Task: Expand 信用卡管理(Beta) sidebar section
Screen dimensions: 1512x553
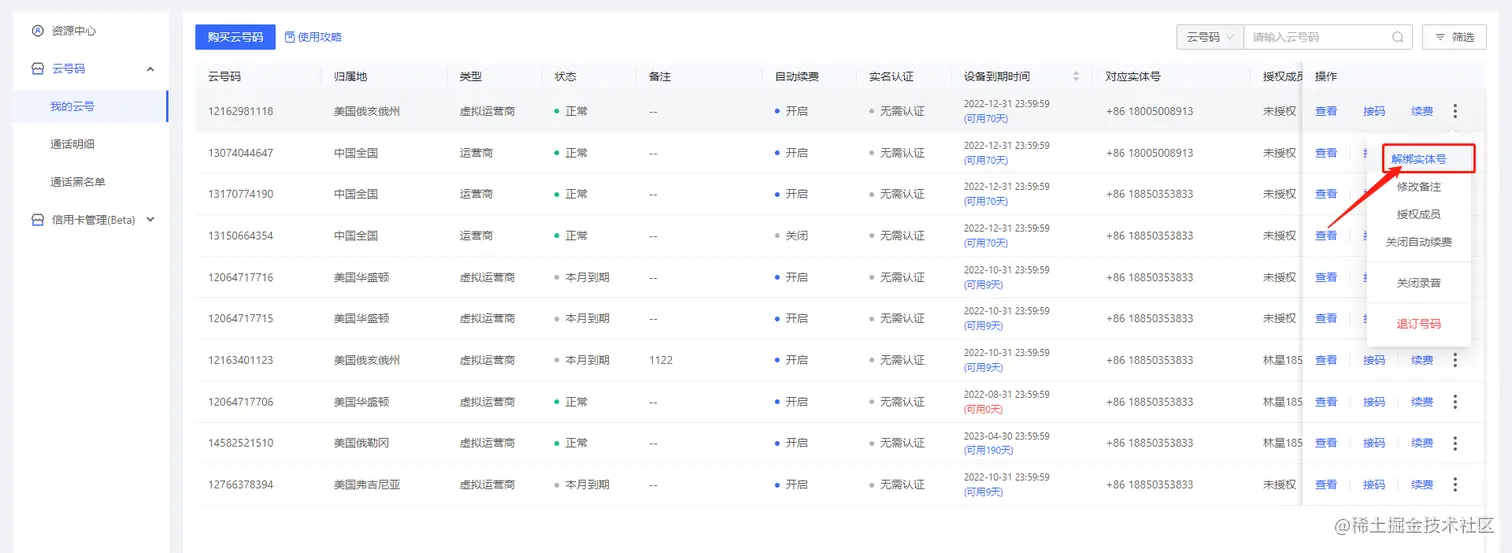Action: point(150,220)
